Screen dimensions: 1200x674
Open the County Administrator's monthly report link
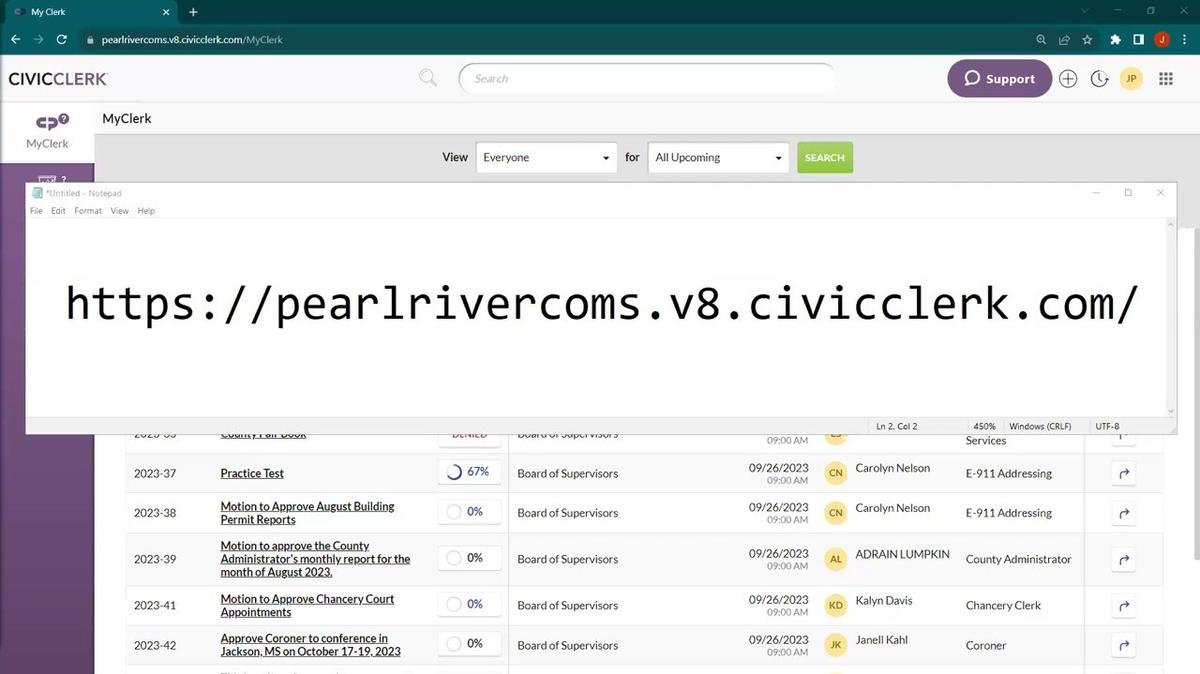tap(315, 559)
